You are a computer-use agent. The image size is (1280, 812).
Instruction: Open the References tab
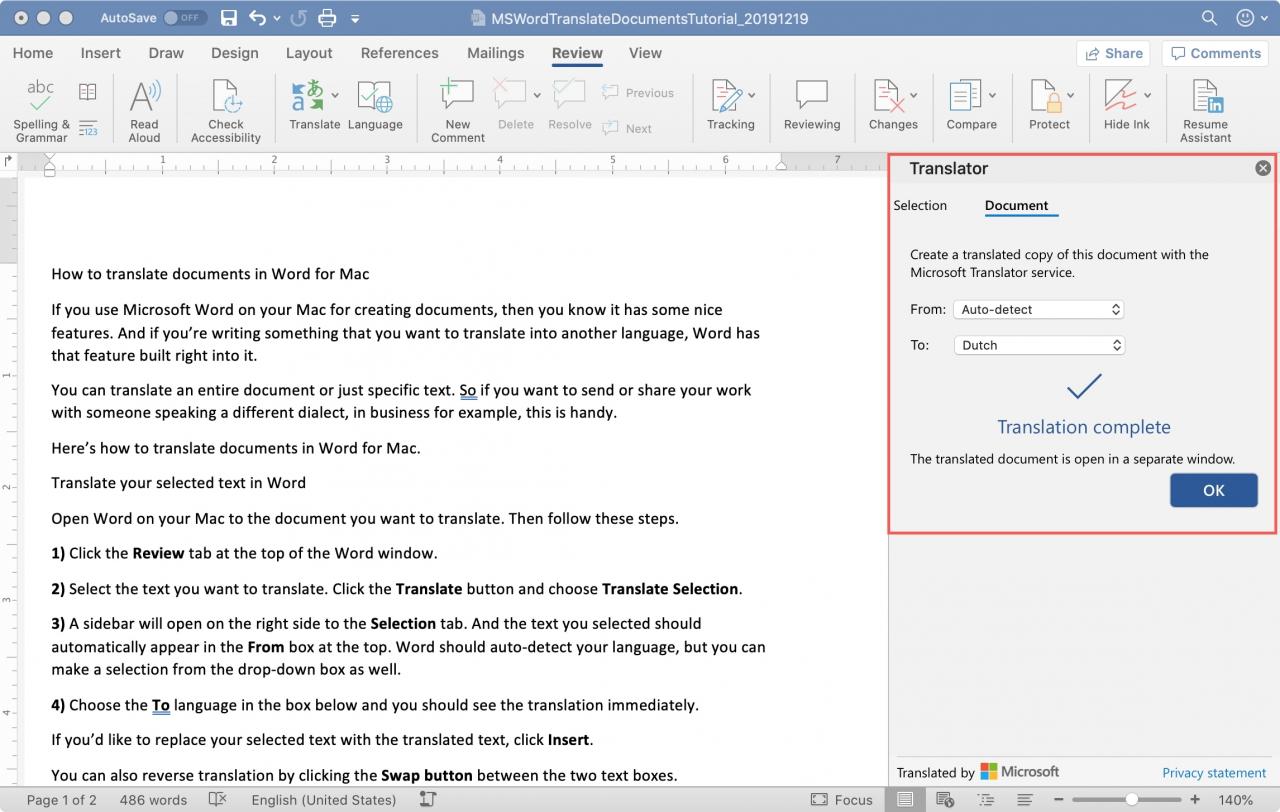tap(400, 53)
